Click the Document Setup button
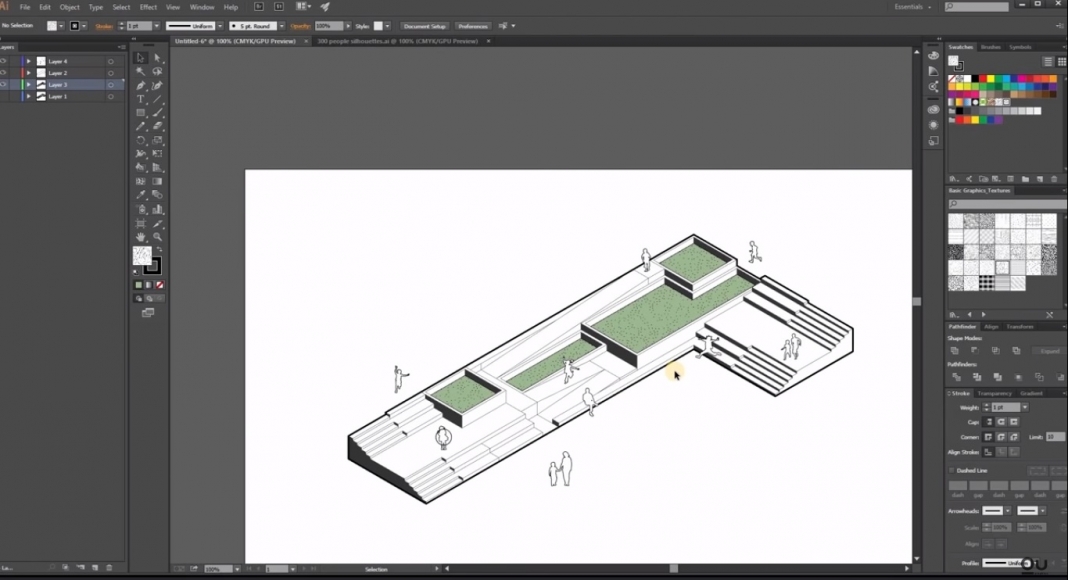Image resolution: width=1068 pixels, height=580 pixels. tap(424, 26)
